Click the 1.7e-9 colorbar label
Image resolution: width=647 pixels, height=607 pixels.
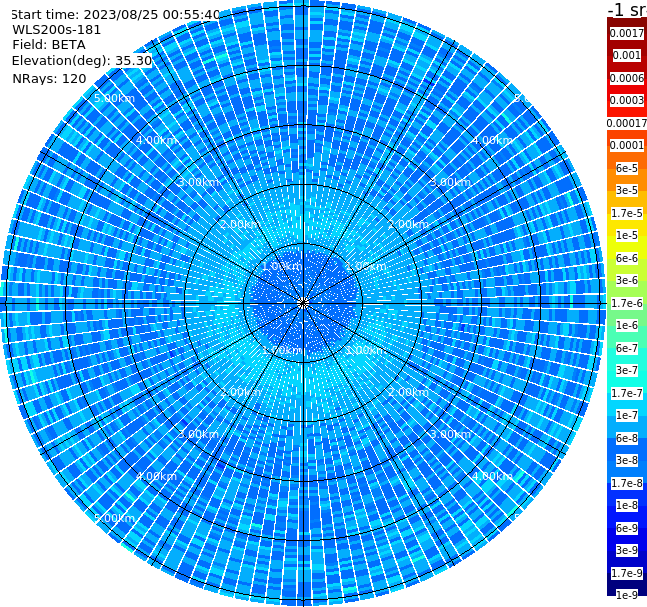[x=627, y=573]
